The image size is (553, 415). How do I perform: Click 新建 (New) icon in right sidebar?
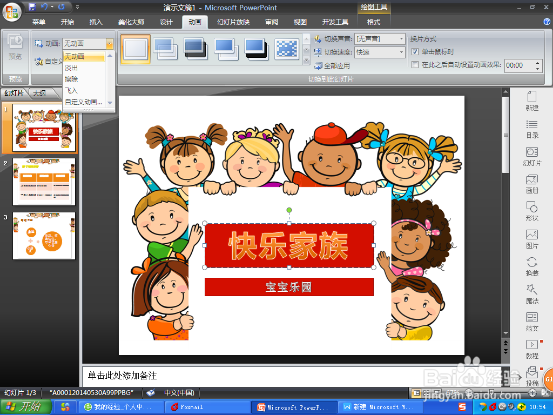click(532, 101)
